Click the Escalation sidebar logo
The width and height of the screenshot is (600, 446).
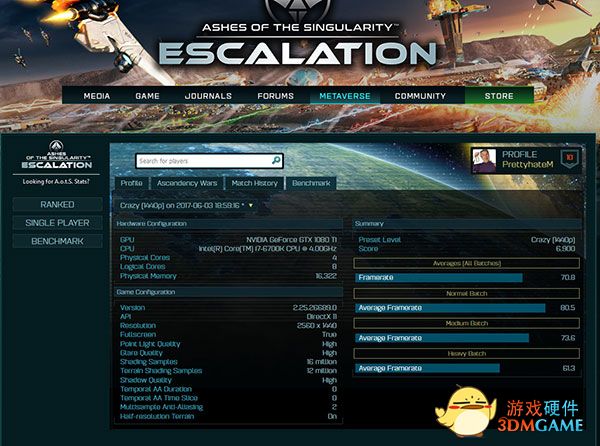pos(57,155)
